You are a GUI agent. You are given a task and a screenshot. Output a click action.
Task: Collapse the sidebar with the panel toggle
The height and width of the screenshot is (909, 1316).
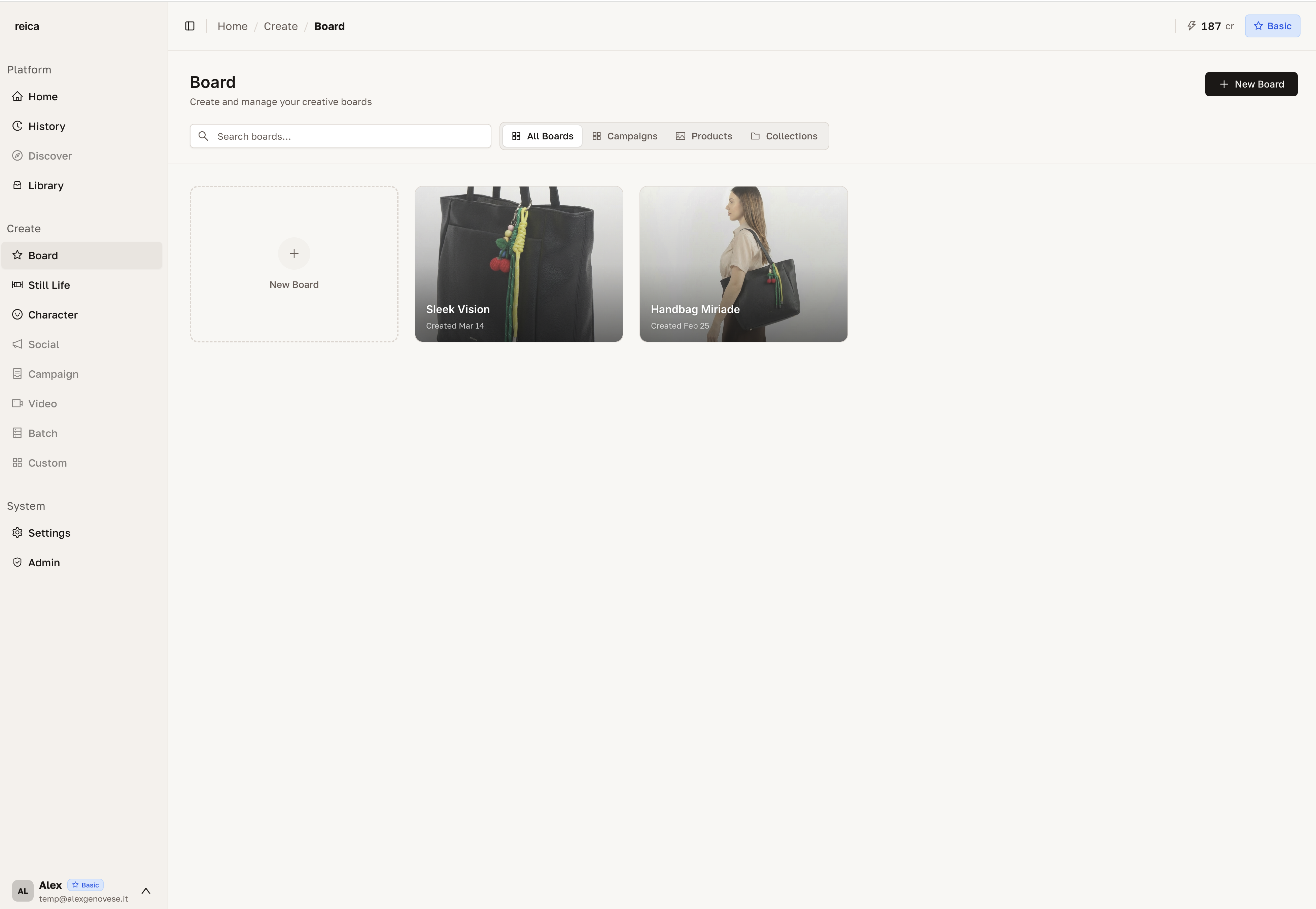189,26
